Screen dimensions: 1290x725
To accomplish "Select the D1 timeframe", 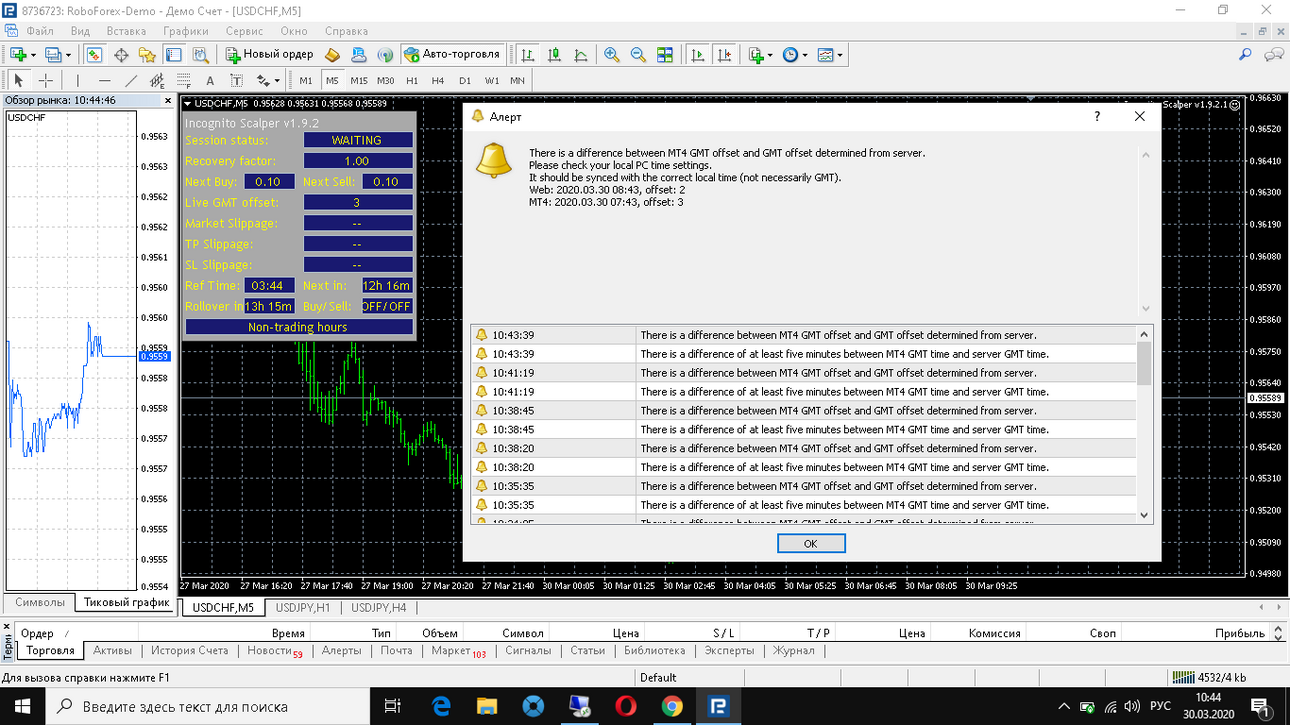I will (x=465, y=80).
